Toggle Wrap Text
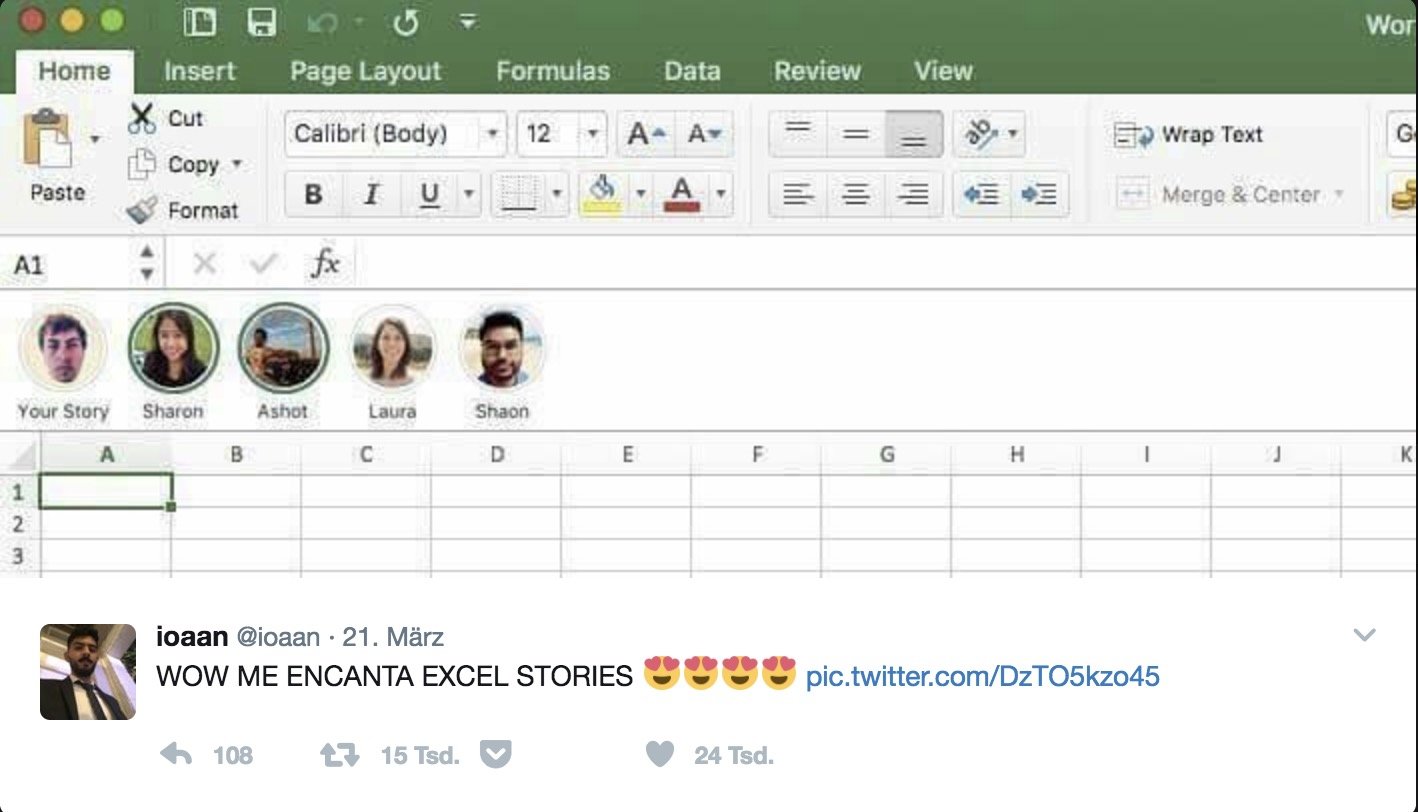 coord(1188,134)
